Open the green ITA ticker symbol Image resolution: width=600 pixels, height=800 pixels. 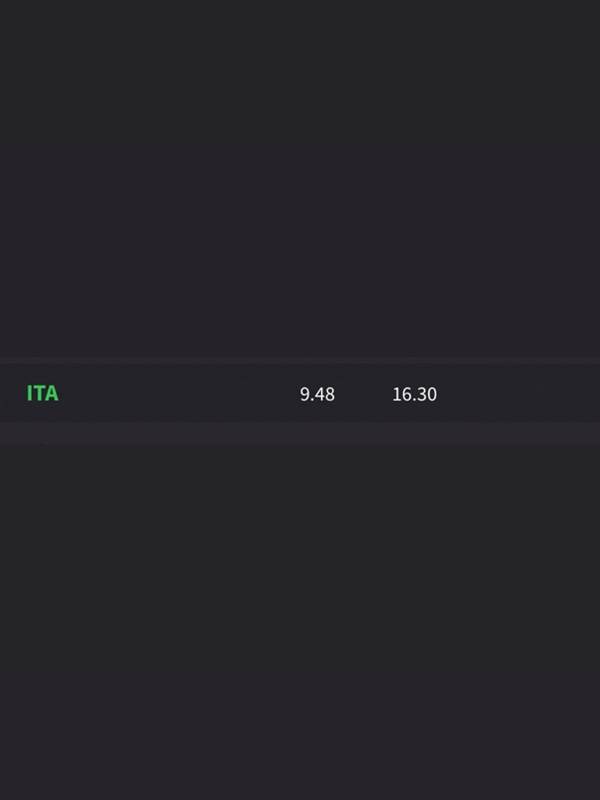(x=42, y=393)
